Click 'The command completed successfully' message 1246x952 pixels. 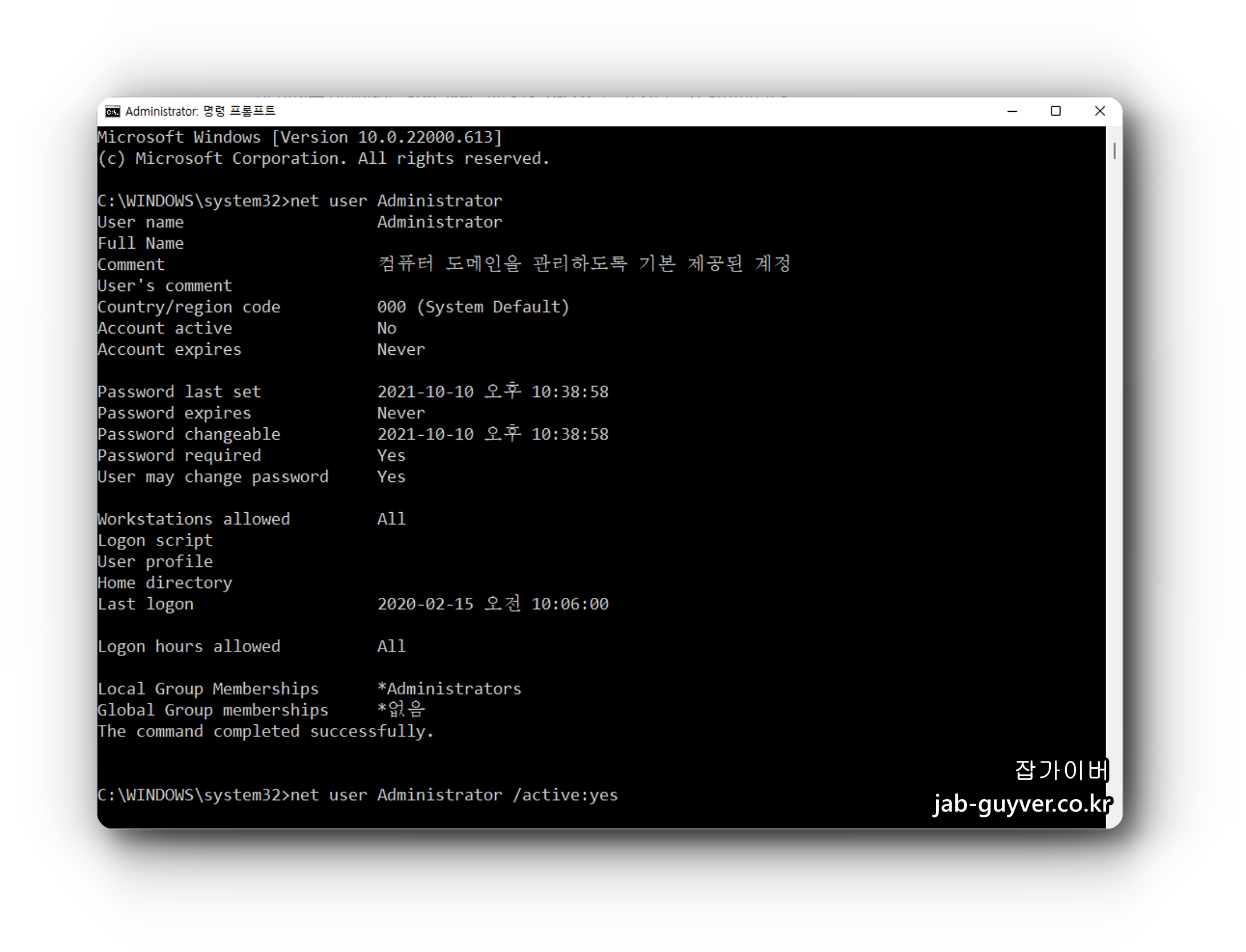tap(265, 731)
